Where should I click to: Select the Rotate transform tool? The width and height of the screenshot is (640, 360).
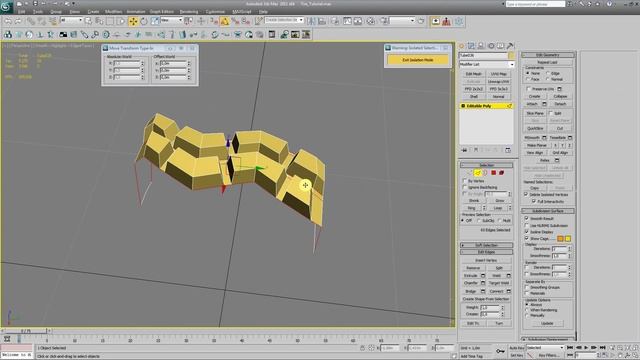pos(144,21)
